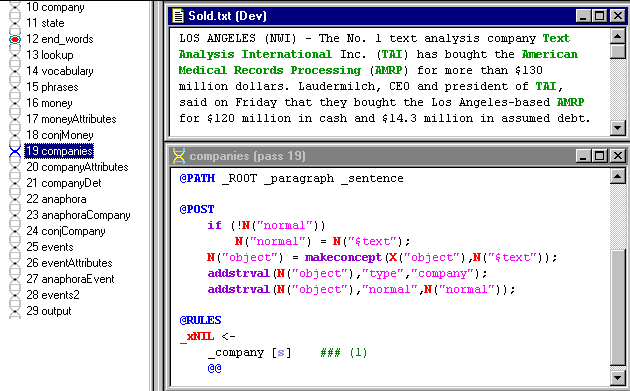This screenshot has height=391, width=630.
Task: Select the 13 lookup pass
Action: tap(50, 55)
